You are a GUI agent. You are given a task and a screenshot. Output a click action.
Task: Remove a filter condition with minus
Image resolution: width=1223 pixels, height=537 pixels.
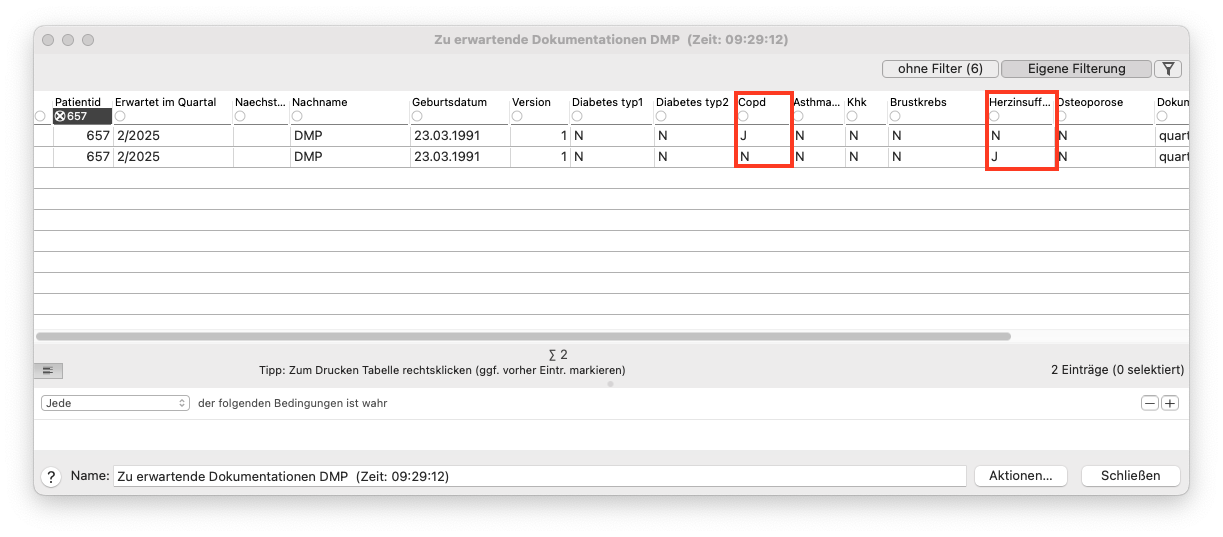tap(1150, 403)
